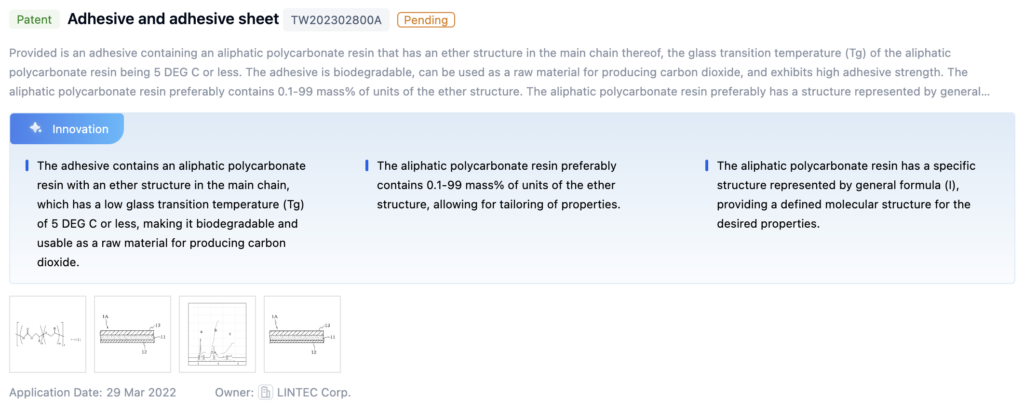View the graph chart drawing thumbnail

pyautogui.click(x=217, y=334)
